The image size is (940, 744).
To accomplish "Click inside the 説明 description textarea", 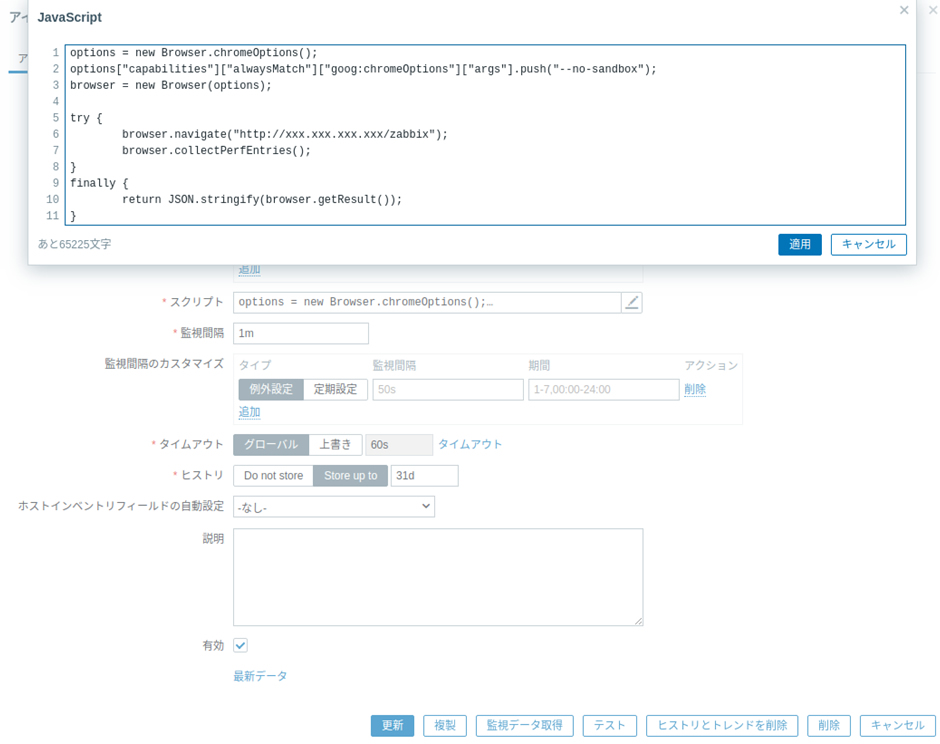I will (x=437, y=576).
